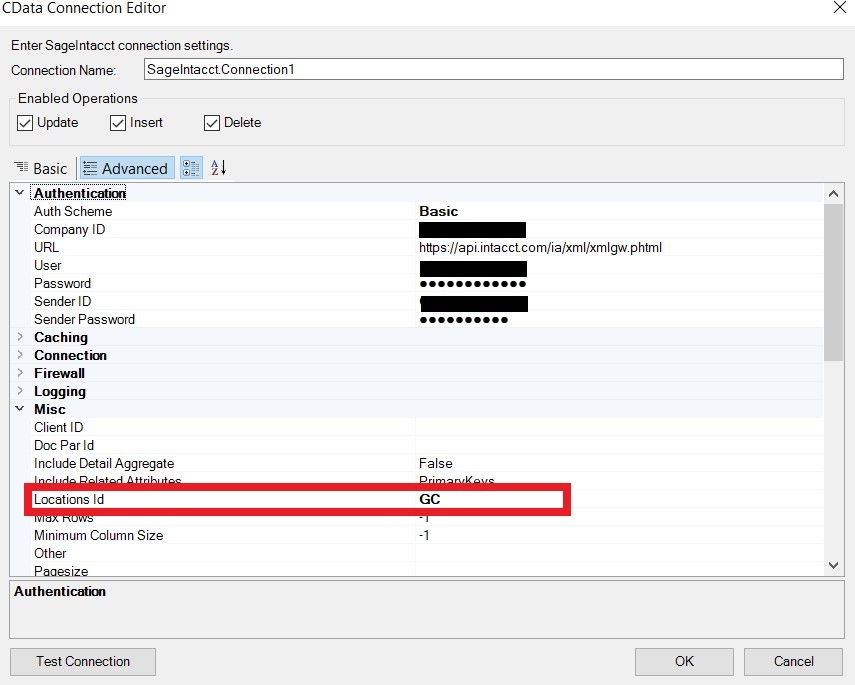Select the Pagesize property row
The height and width of the screenshot is (685, 855).
428,569
